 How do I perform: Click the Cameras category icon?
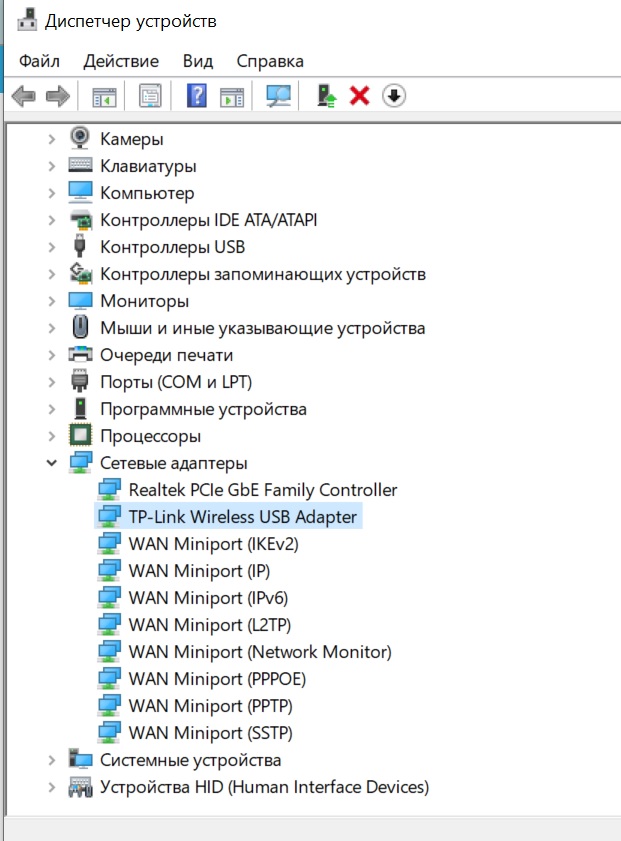click(x=80, y=138)
